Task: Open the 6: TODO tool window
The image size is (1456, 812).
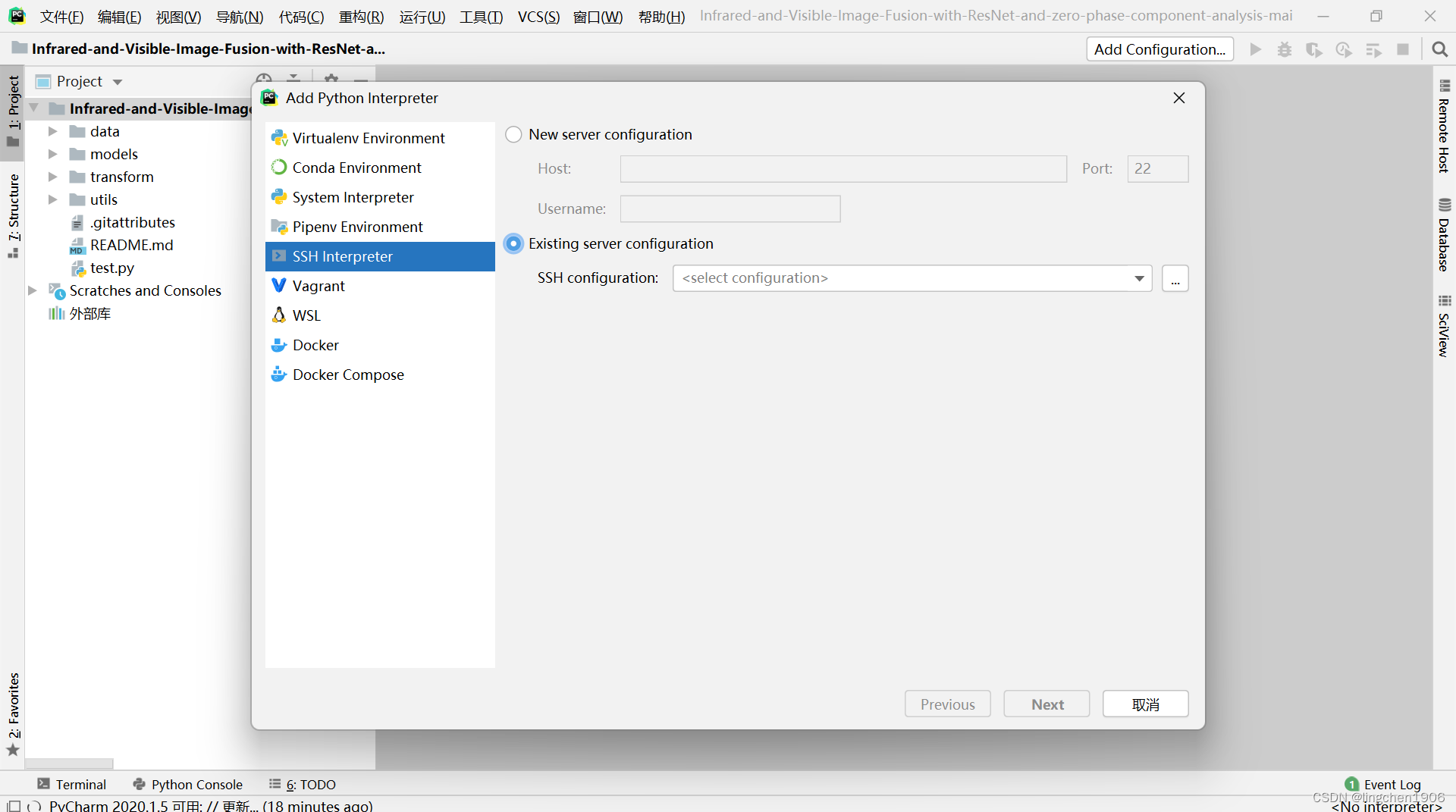Action: point(302,784)
